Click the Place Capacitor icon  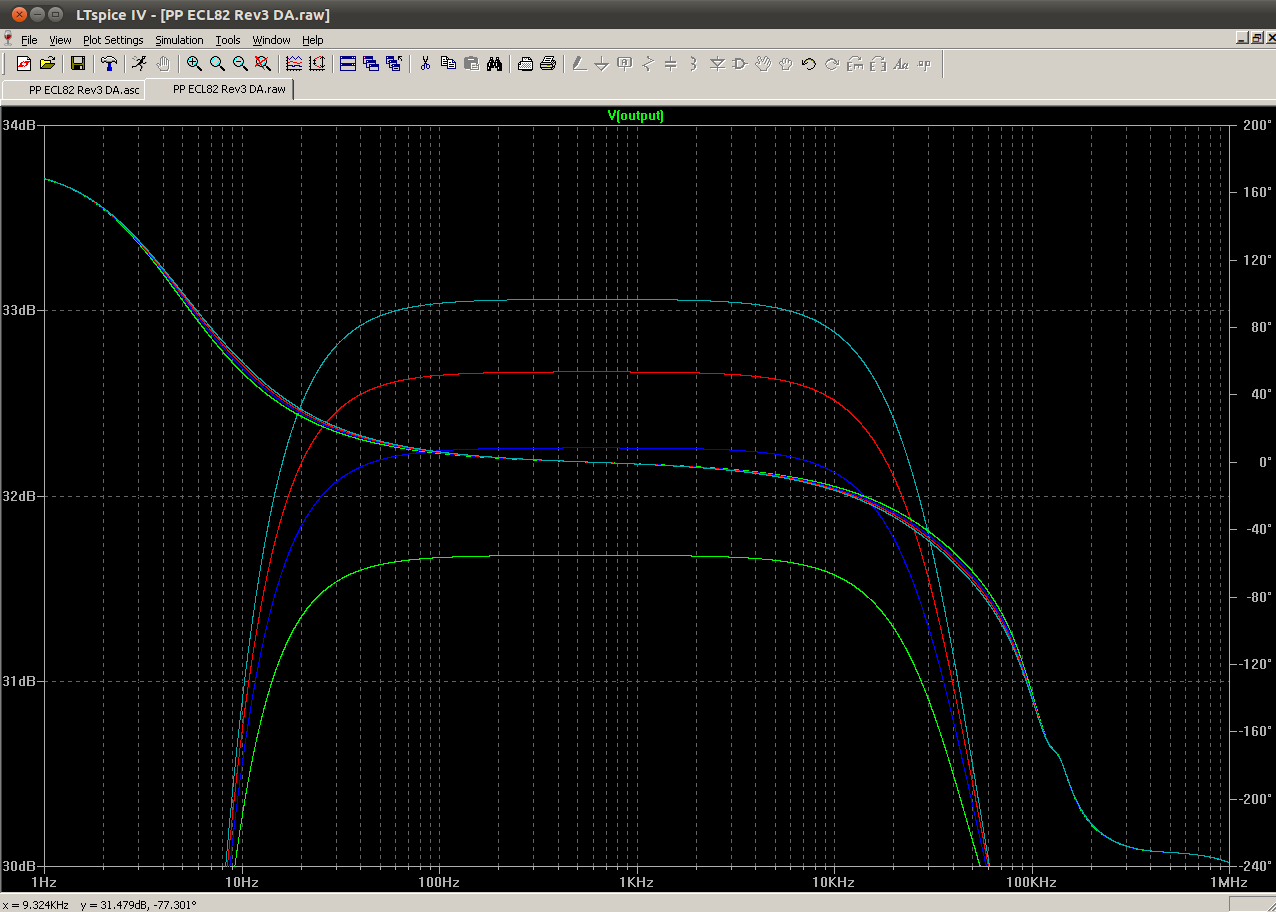671,64
